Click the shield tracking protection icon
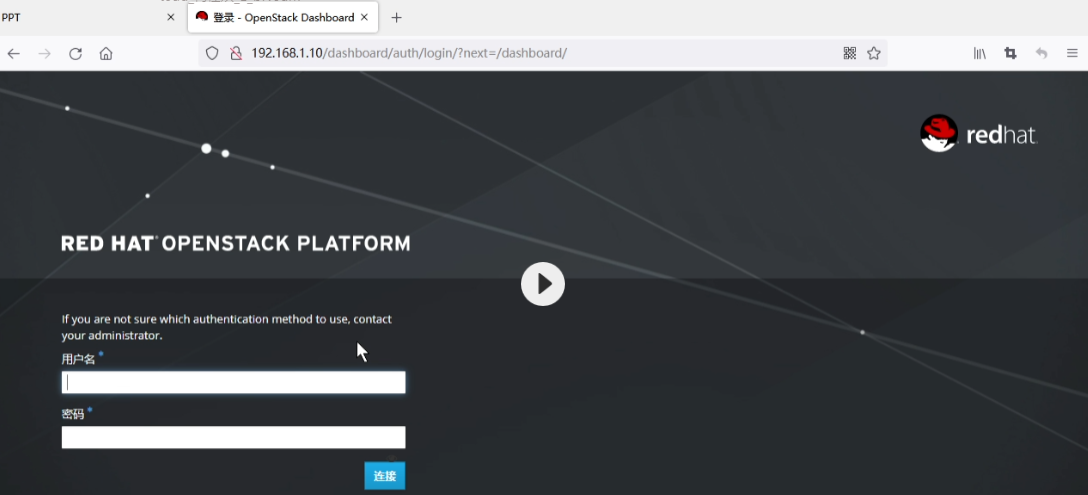Image resolution: width=1088 pixels, height=495 pixels. pos(212,53)
